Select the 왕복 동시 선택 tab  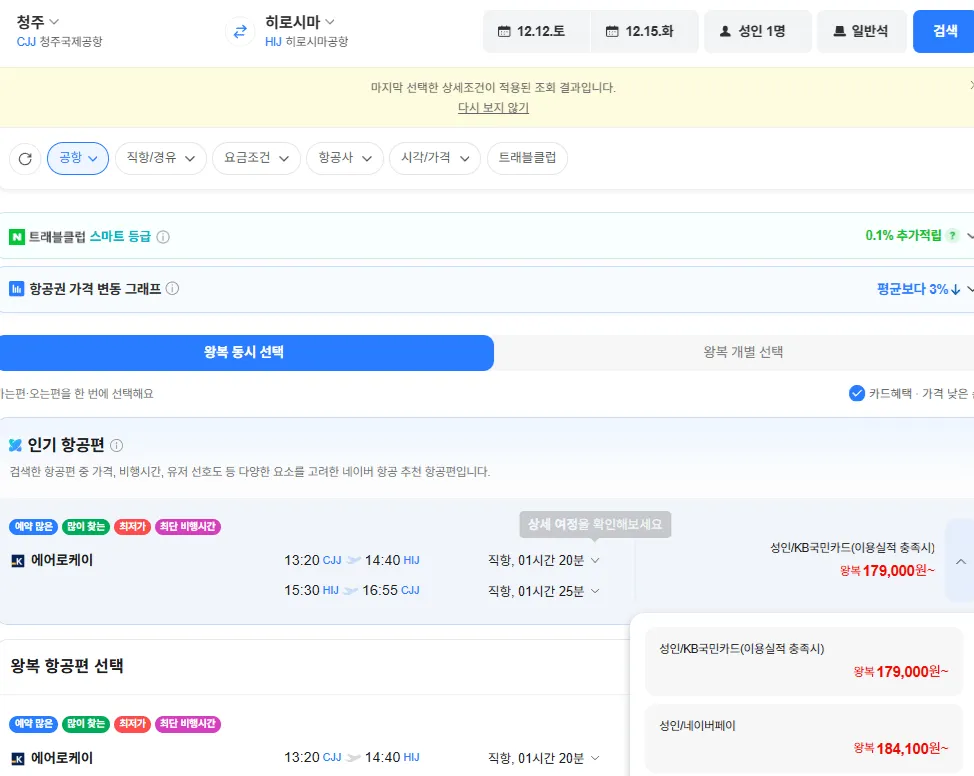[x=247, y=352]
